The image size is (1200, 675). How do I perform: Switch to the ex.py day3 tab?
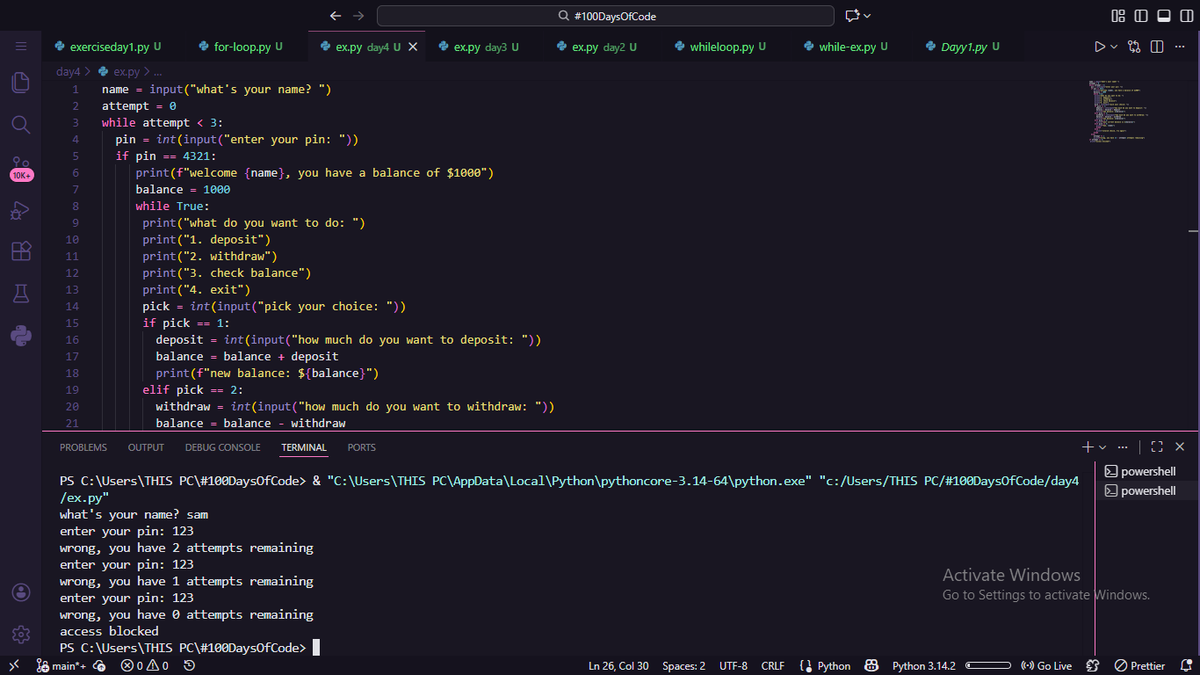click(480, 46)
